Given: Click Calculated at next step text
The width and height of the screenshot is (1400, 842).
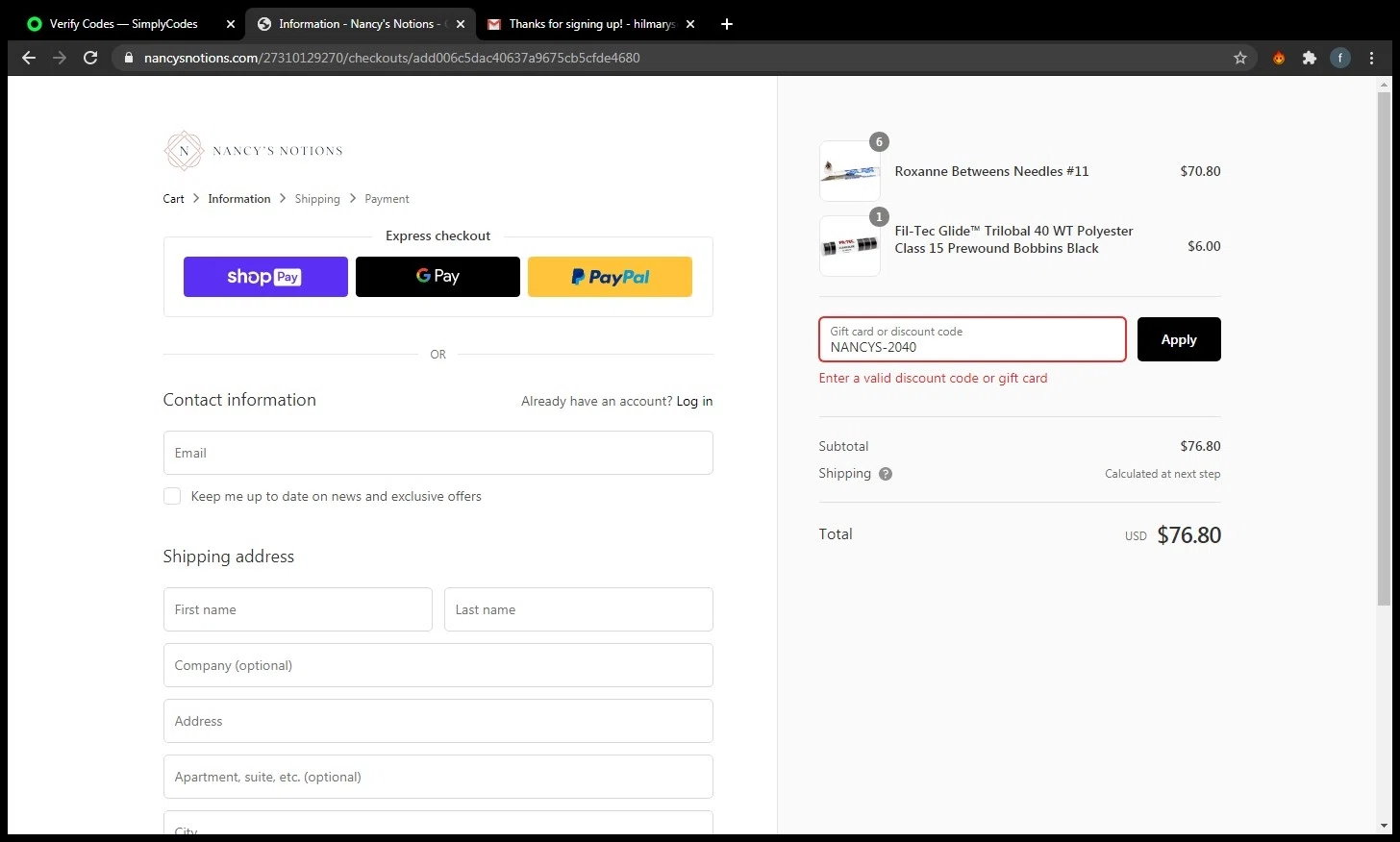Looking at the screenshot, I should pyautogui.click(x=1162, y=474).
